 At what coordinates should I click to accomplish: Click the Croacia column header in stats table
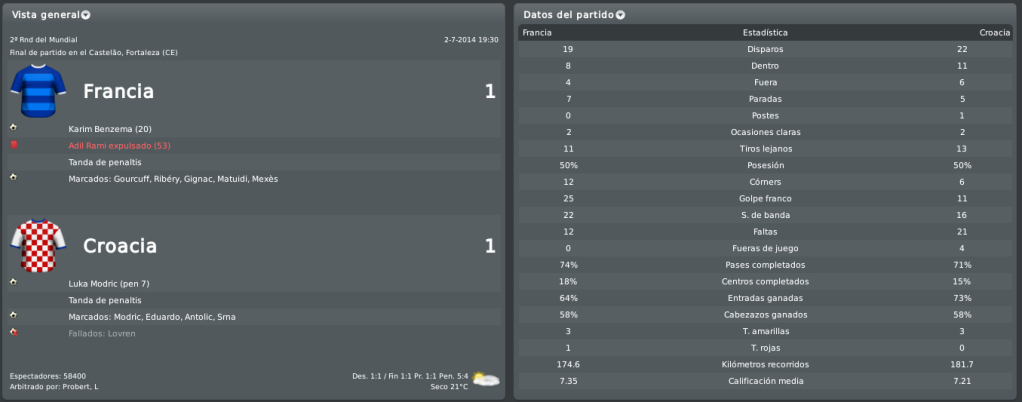(994, 33)
